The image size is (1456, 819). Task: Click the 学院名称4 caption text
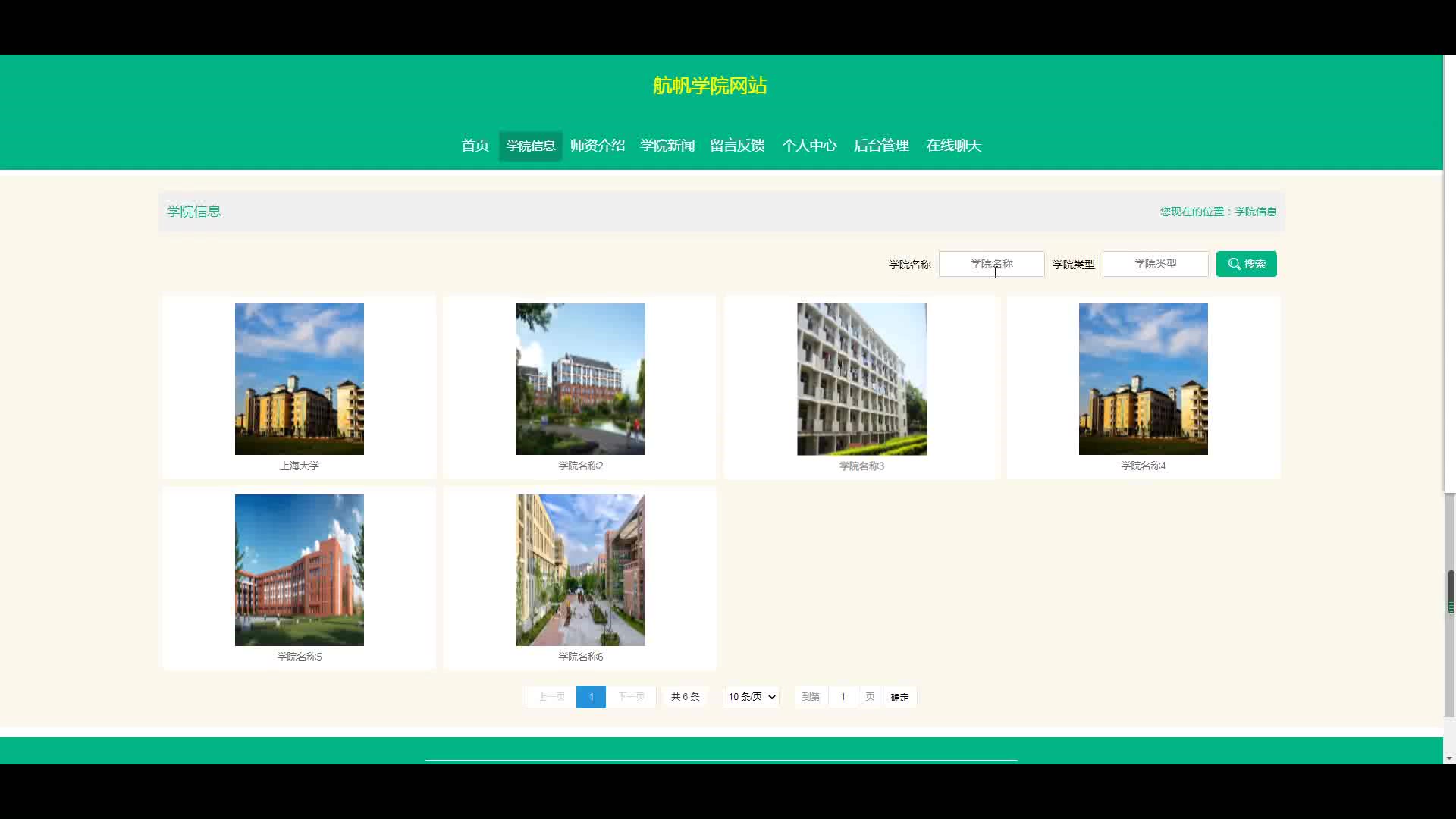pyautogui.click(x=1144, y=466)
